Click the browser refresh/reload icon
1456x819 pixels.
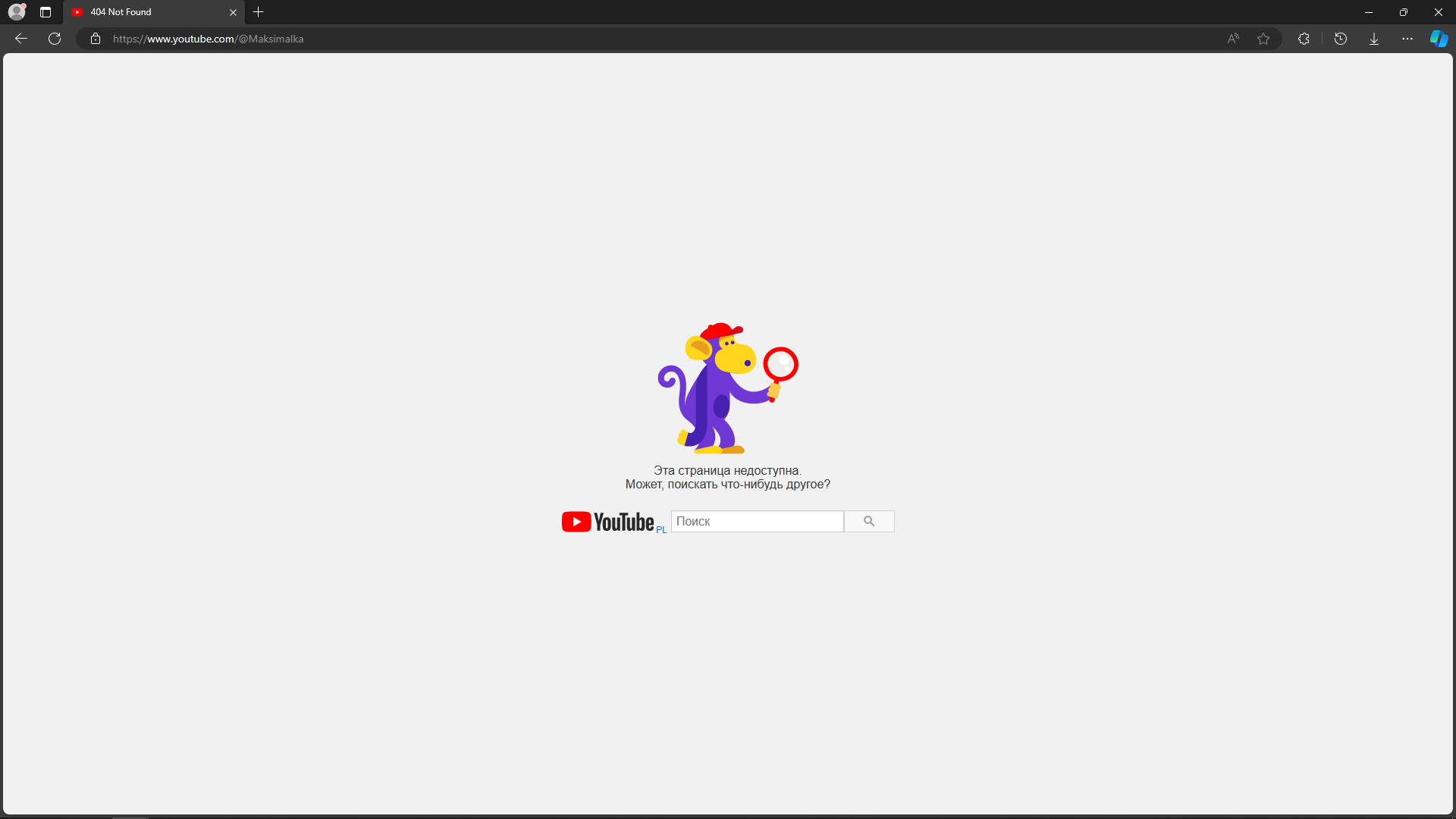pos(55,38)
